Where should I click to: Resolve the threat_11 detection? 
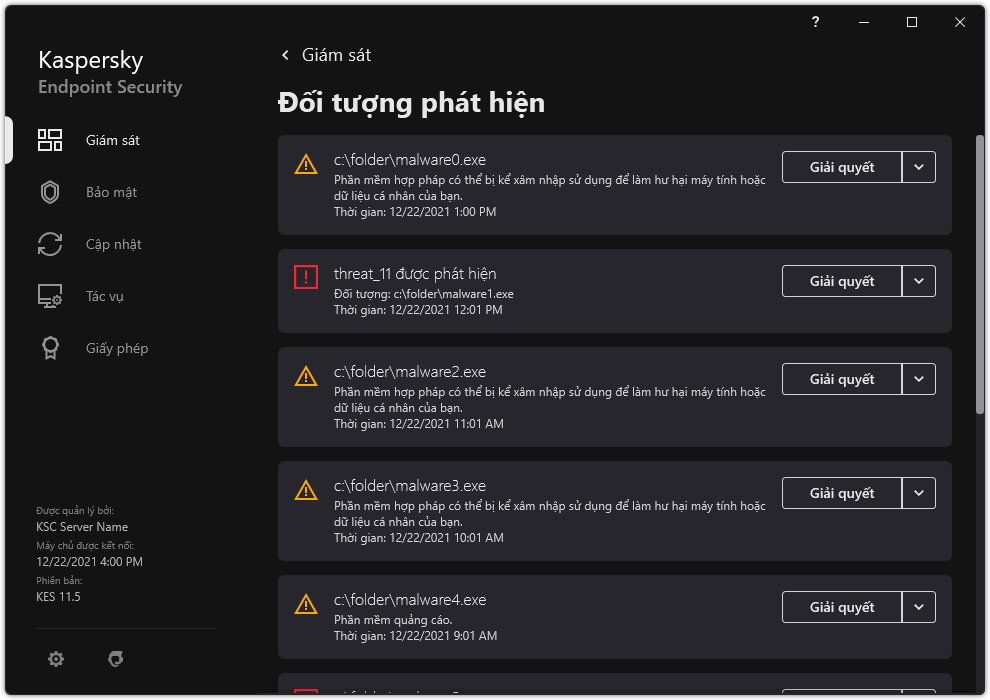[841, 281]
